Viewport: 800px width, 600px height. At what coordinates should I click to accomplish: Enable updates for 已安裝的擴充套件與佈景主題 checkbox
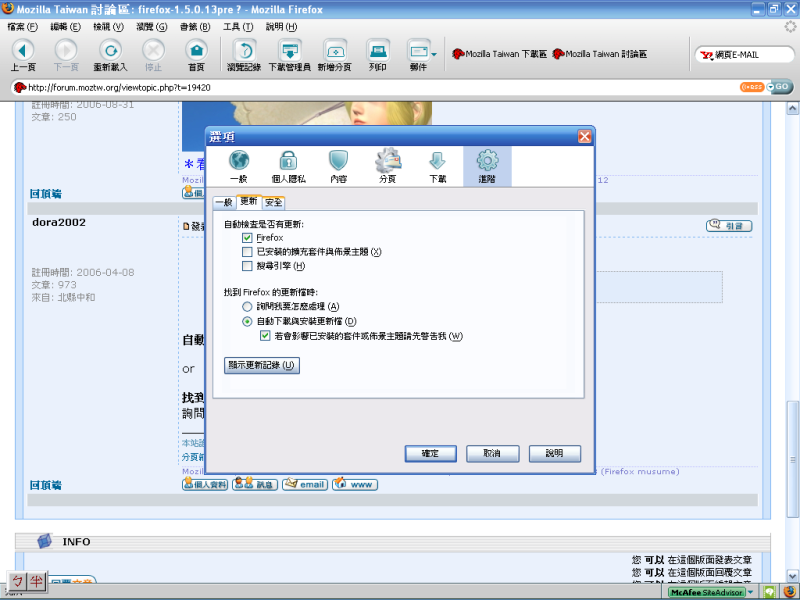point(247,252)
